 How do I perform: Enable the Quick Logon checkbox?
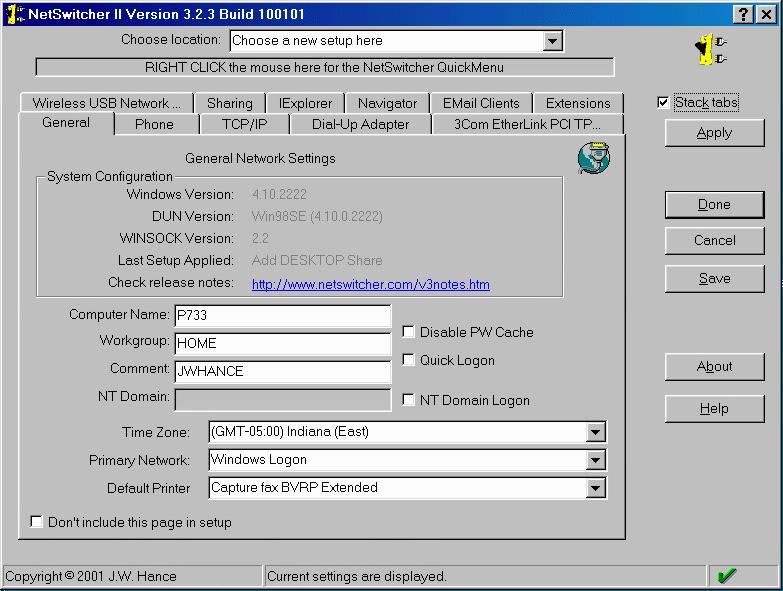[408, 359]
